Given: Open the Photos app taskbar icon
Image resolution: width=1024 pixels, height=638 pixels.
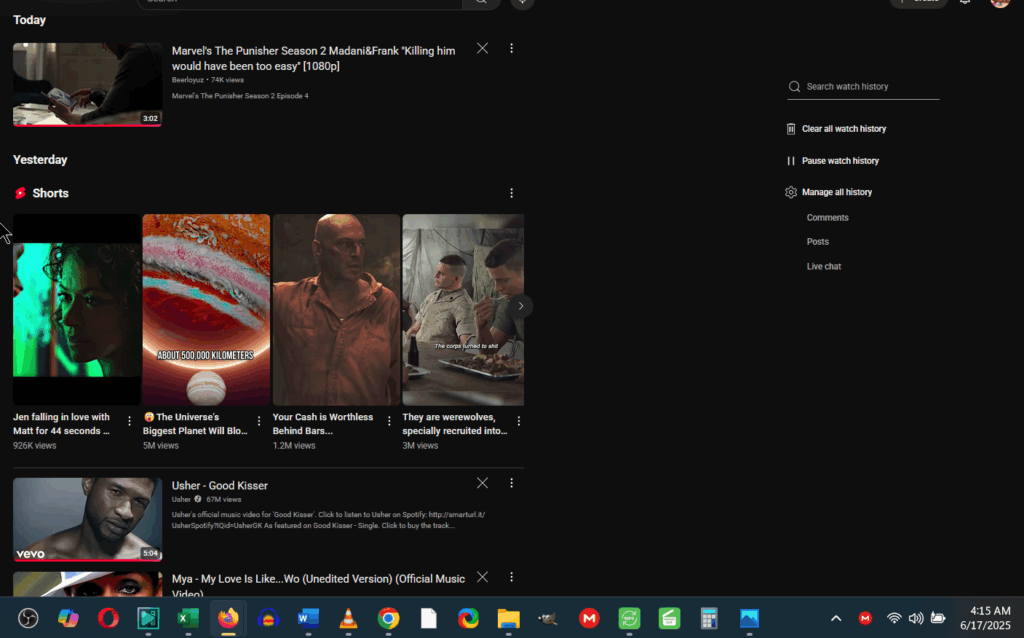Looking at the screenshot, I should pos(749,618).
